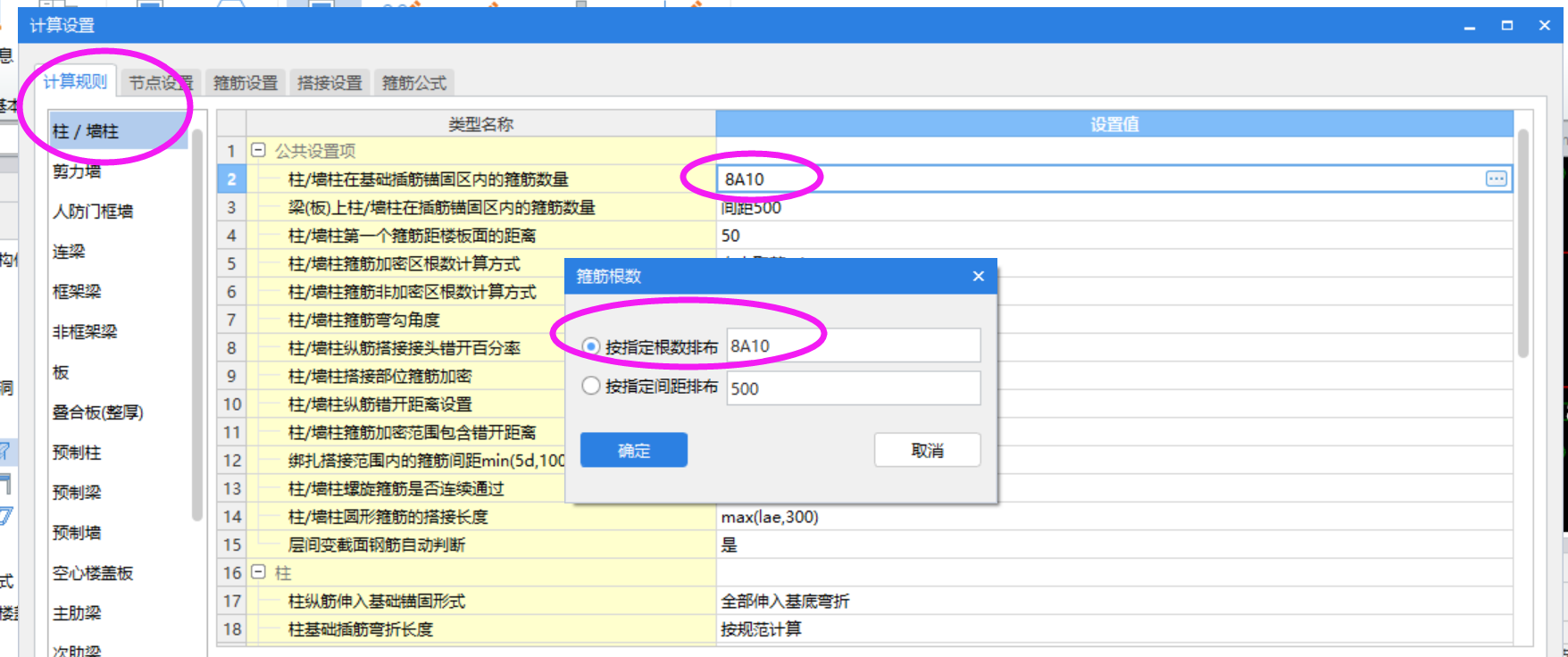Collapse the 公共设置项 group
Screen dimensions: 1568x657
[x=258, y=150]
